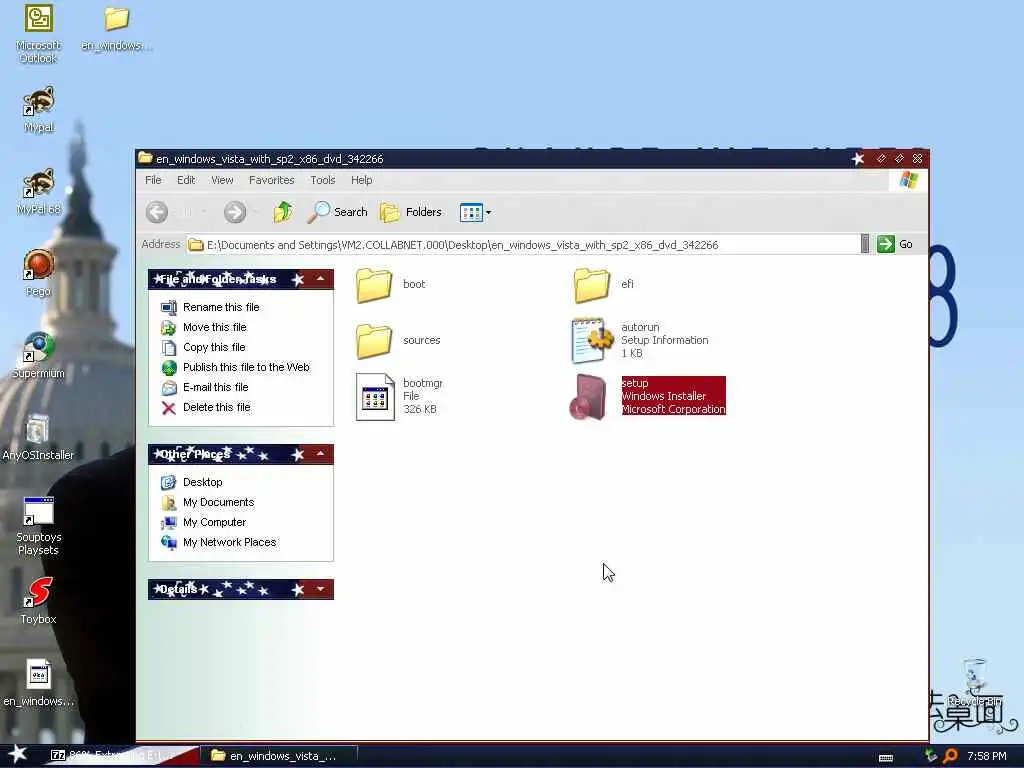Switch to en_windows_vista taskbar button
1024x768 pixels.
point(281,756)
